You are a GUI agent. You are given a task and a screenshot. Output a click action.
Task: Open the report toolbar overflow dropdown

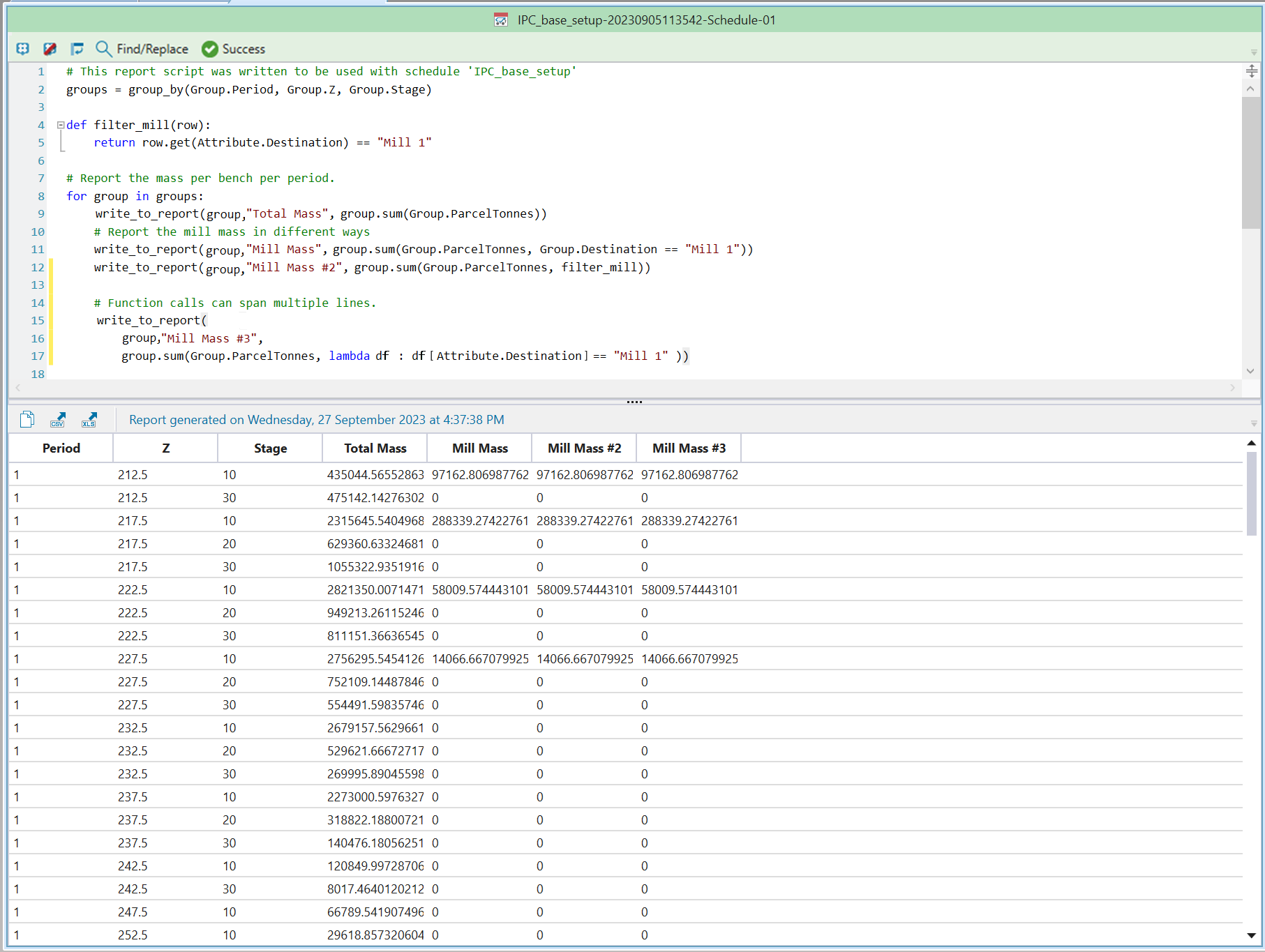pyautogui.click(x=1253, y=423)
